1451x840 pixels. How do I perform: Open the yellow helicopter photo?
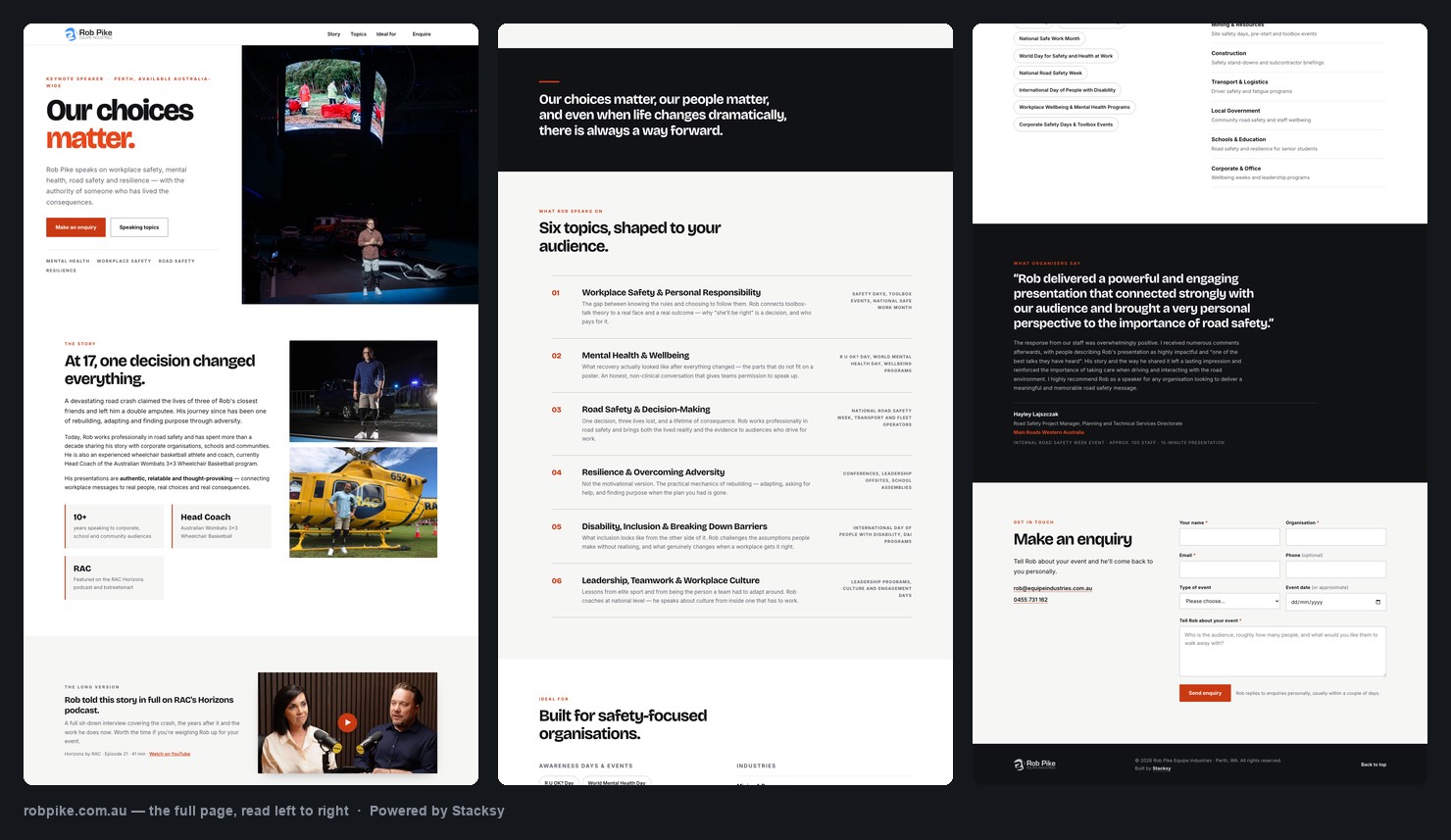(363, 503)
